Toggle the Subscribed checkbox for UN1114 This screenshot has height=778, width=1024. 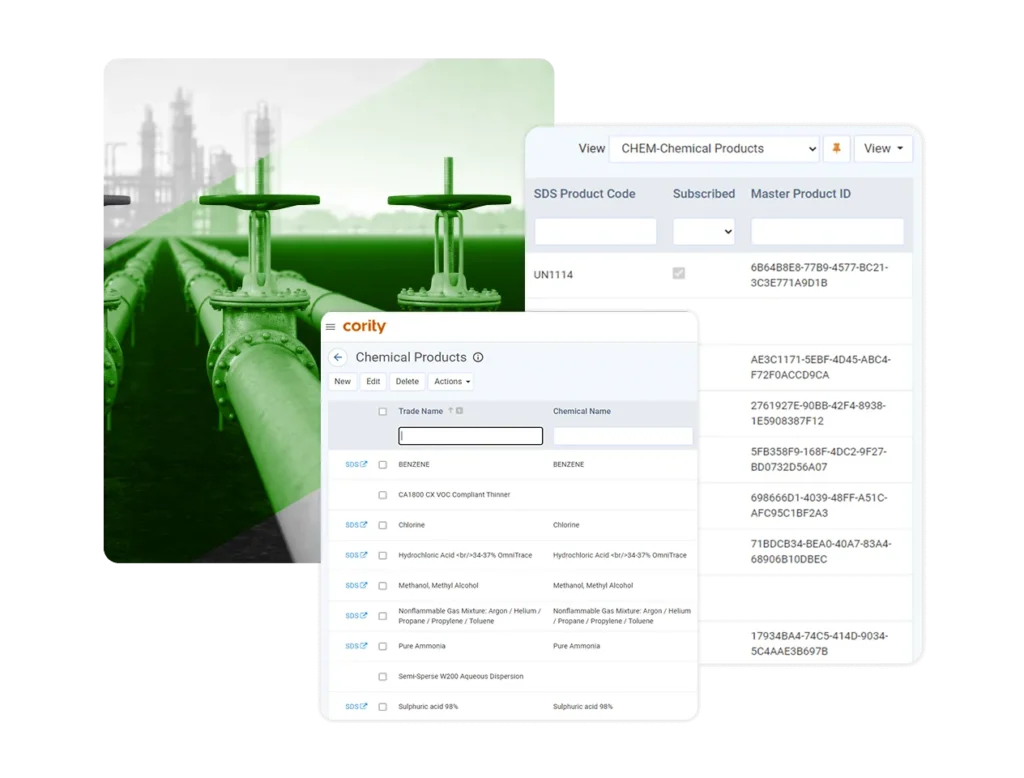pyautogui.click(x=679, y=273)
